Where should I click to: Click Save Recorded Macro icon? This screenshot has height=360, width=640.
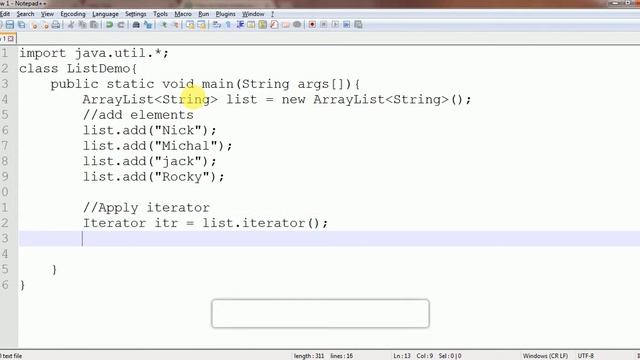[x=358, y=24]
